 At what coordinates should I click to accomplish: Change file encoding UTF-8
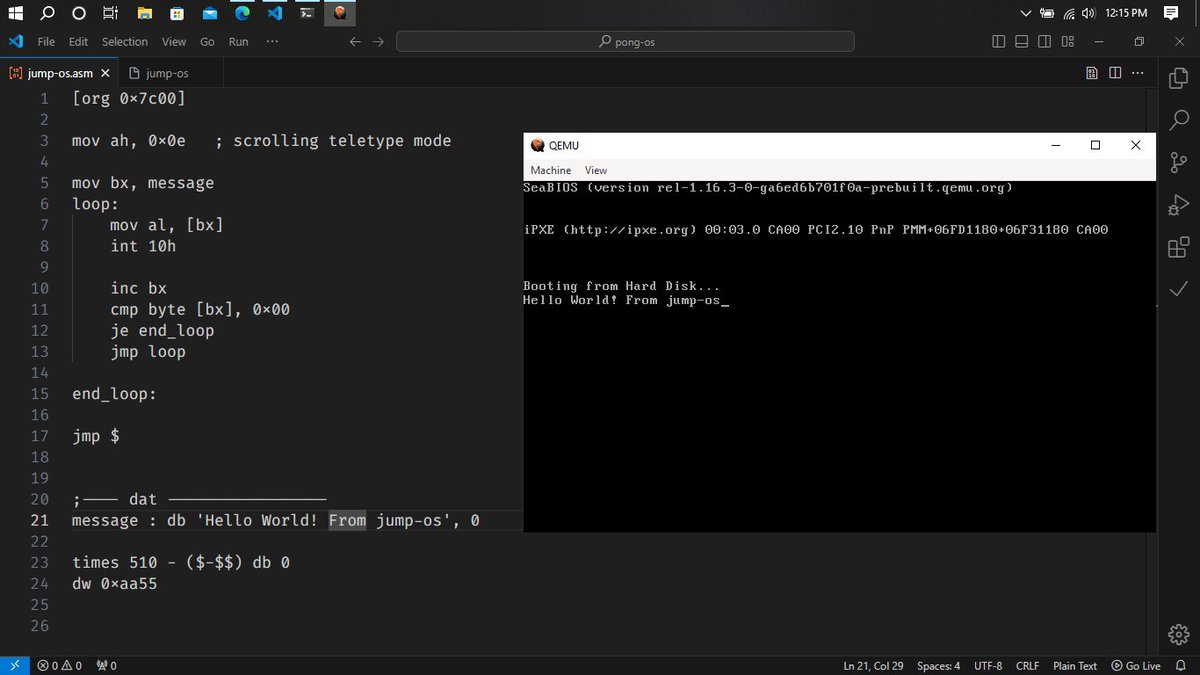pyautogui.click(x=988, y=665)
